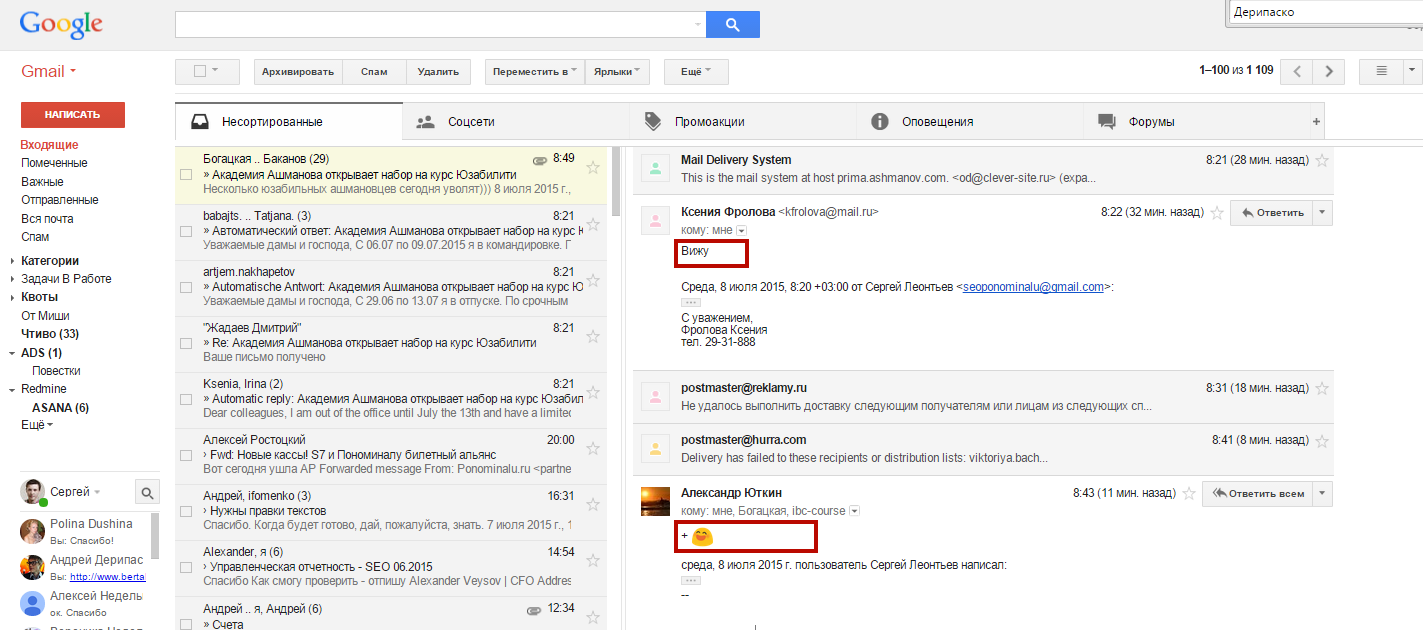Screen dimensions: 1423x630
Task: Tick the checkbox for Алексей Ростоцкий email
Action: tap(185, 455)
